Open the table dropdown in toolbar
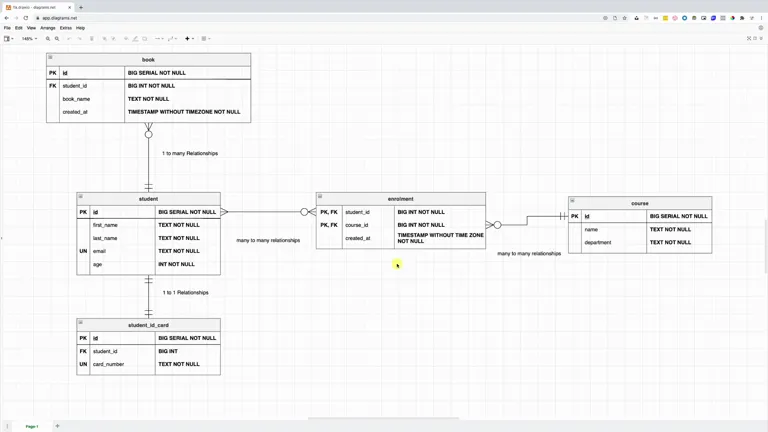The height and width of the screenshot is (432, 768). click(206, 39)
